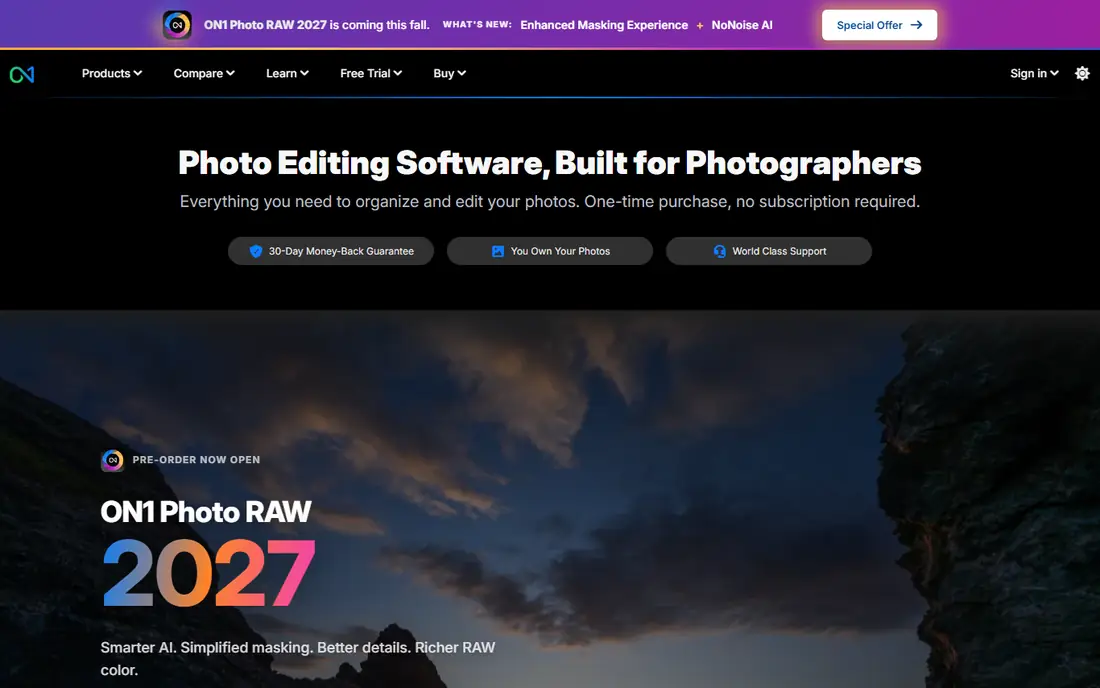The width and height of the screenshot is (1100, 688).
Task: Click NoNoise AI in the banner
Action: tap(742, 25)
